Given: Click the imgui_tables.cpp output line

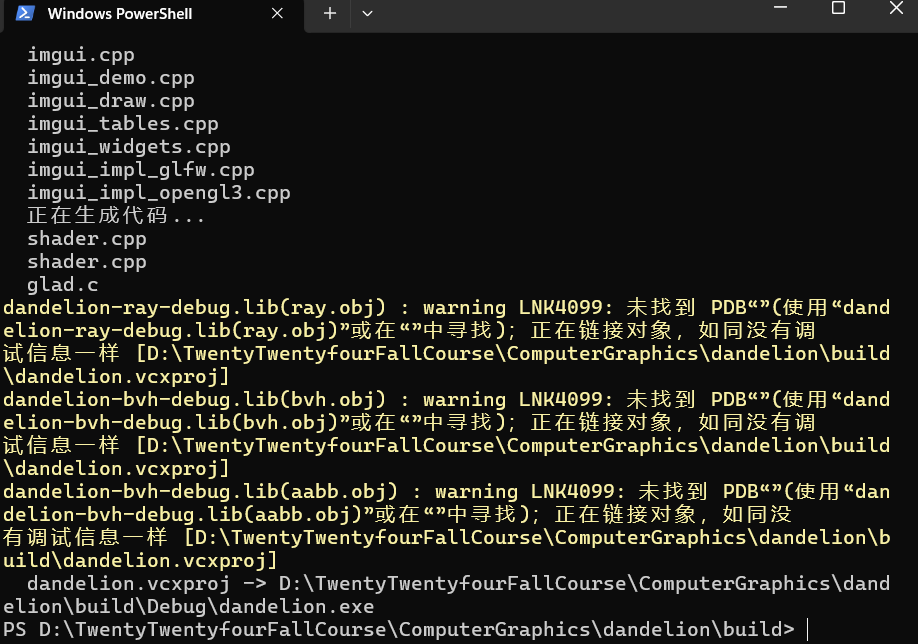Looking at the screenshot, I should (122, 123).
